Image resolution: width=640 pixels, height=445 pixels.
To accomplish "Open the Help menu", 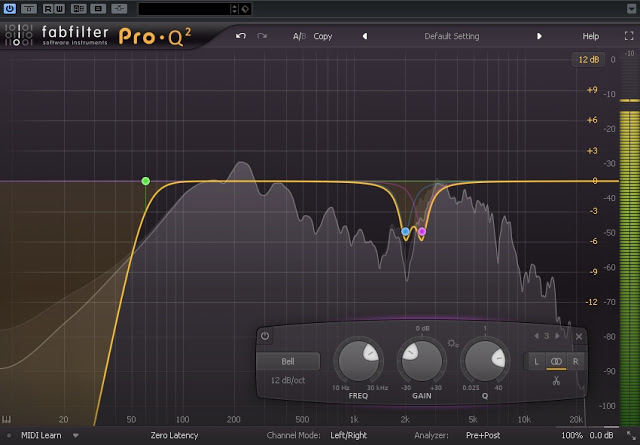I will coord(590,36).
